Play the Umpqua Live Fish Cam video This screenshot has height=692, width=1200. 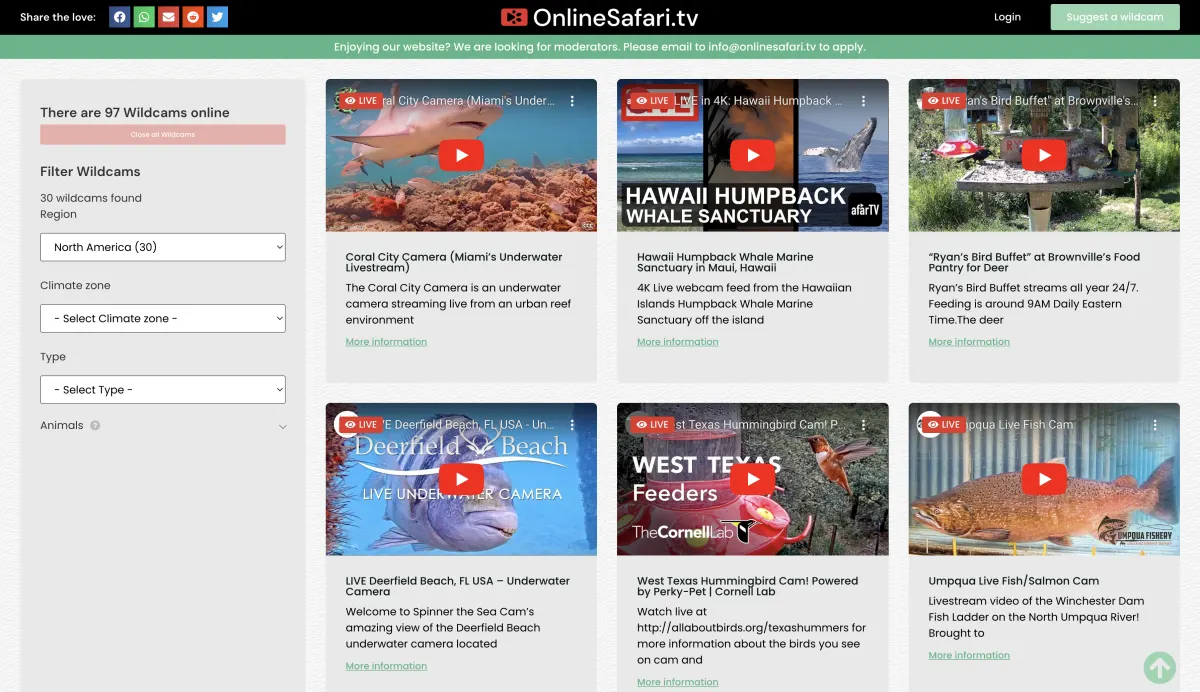(1044, 479)
